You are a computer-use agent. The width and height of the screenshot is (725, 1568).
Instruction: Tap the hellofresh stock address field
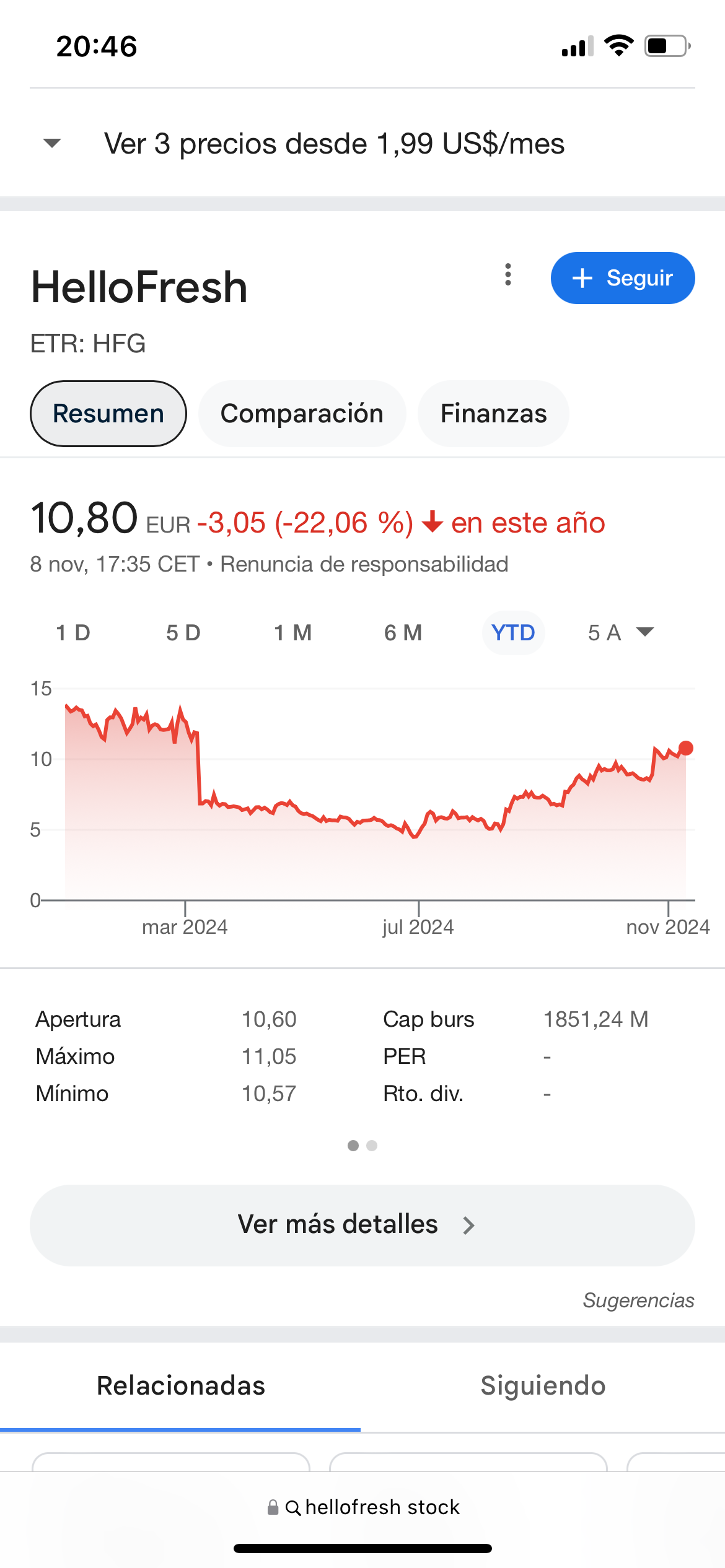[382, 1507]
